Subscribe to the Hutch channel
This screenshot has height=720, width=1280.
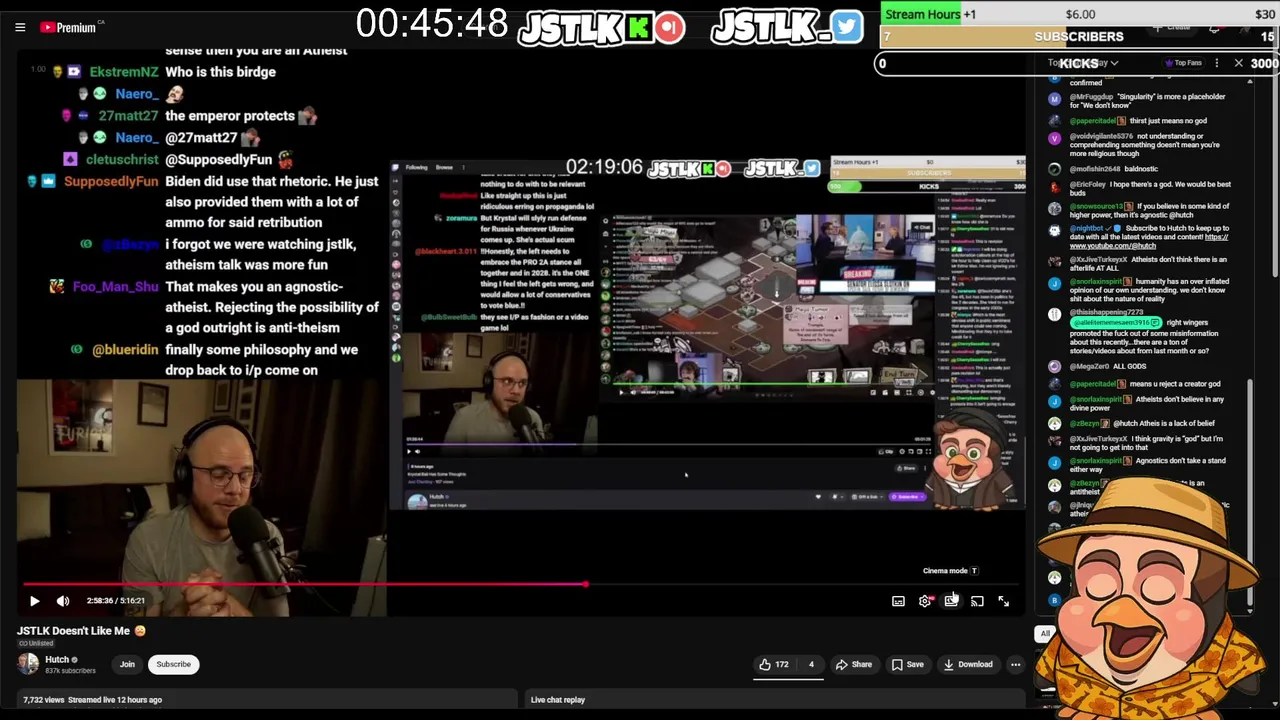tap(173, 664)
